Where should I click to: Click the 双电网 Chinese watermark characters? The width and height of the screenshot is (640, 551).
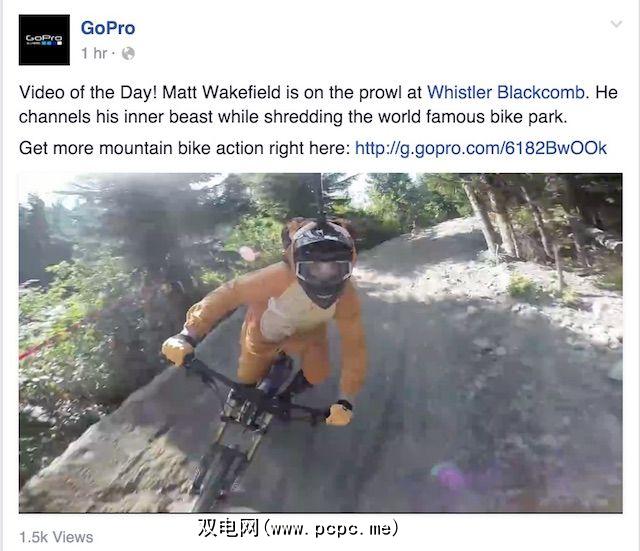click(229, 528)
